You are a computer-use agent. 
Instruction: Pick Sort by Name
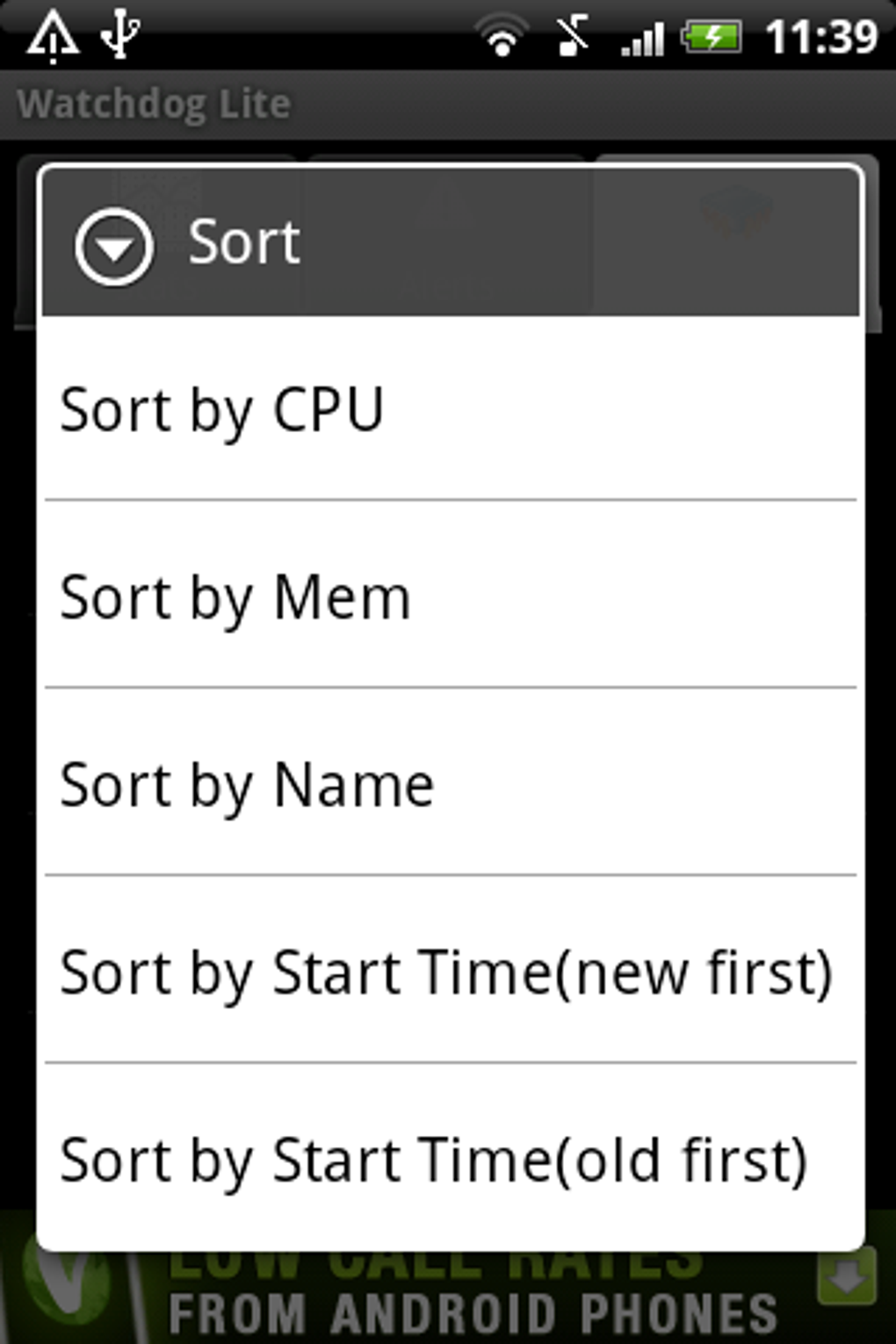click(450, 784)
